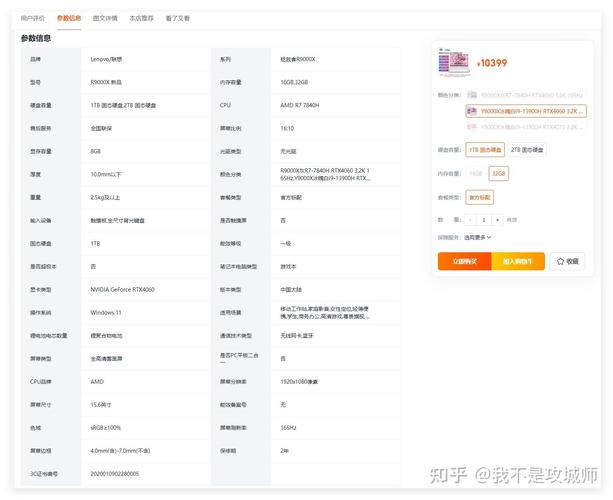Select the 官方标配 package type

coord(480,197)
